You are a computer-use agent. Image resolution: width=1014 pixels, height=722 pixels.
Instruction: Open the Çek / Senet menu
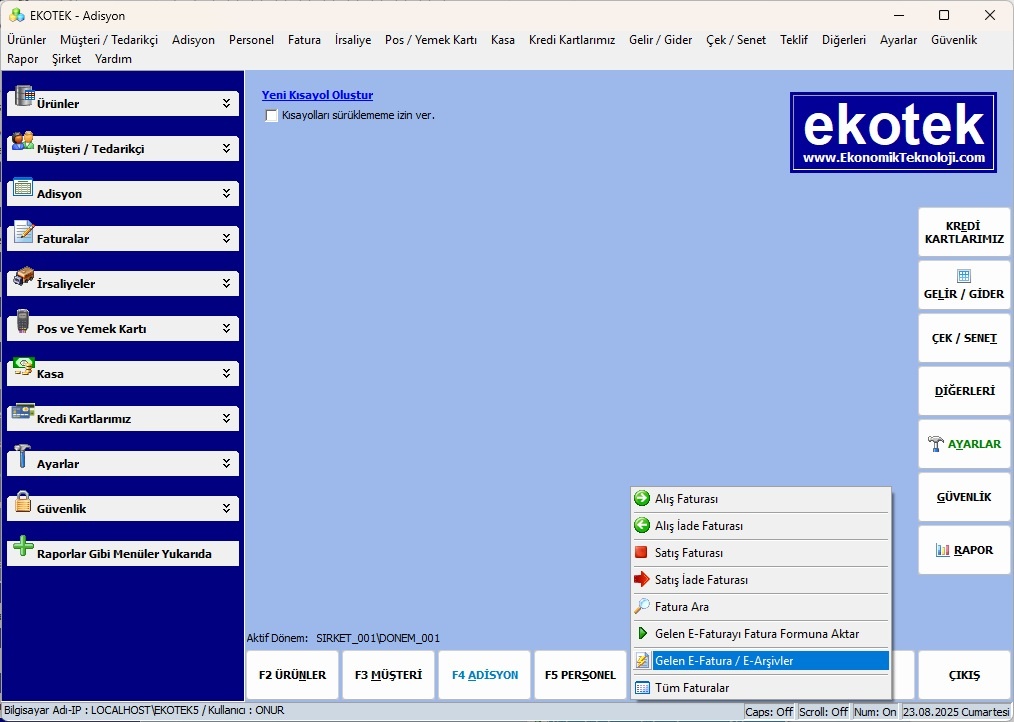coord(736,40)
